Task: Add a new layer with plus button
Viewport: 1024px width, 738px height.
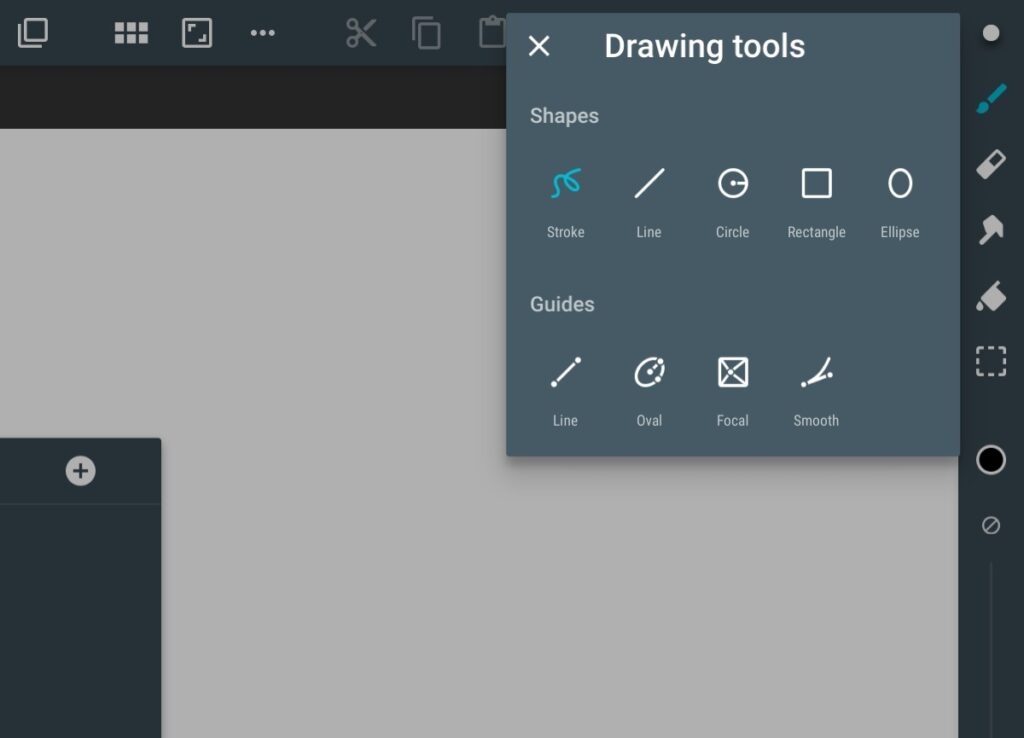Action: click(80, 471)
